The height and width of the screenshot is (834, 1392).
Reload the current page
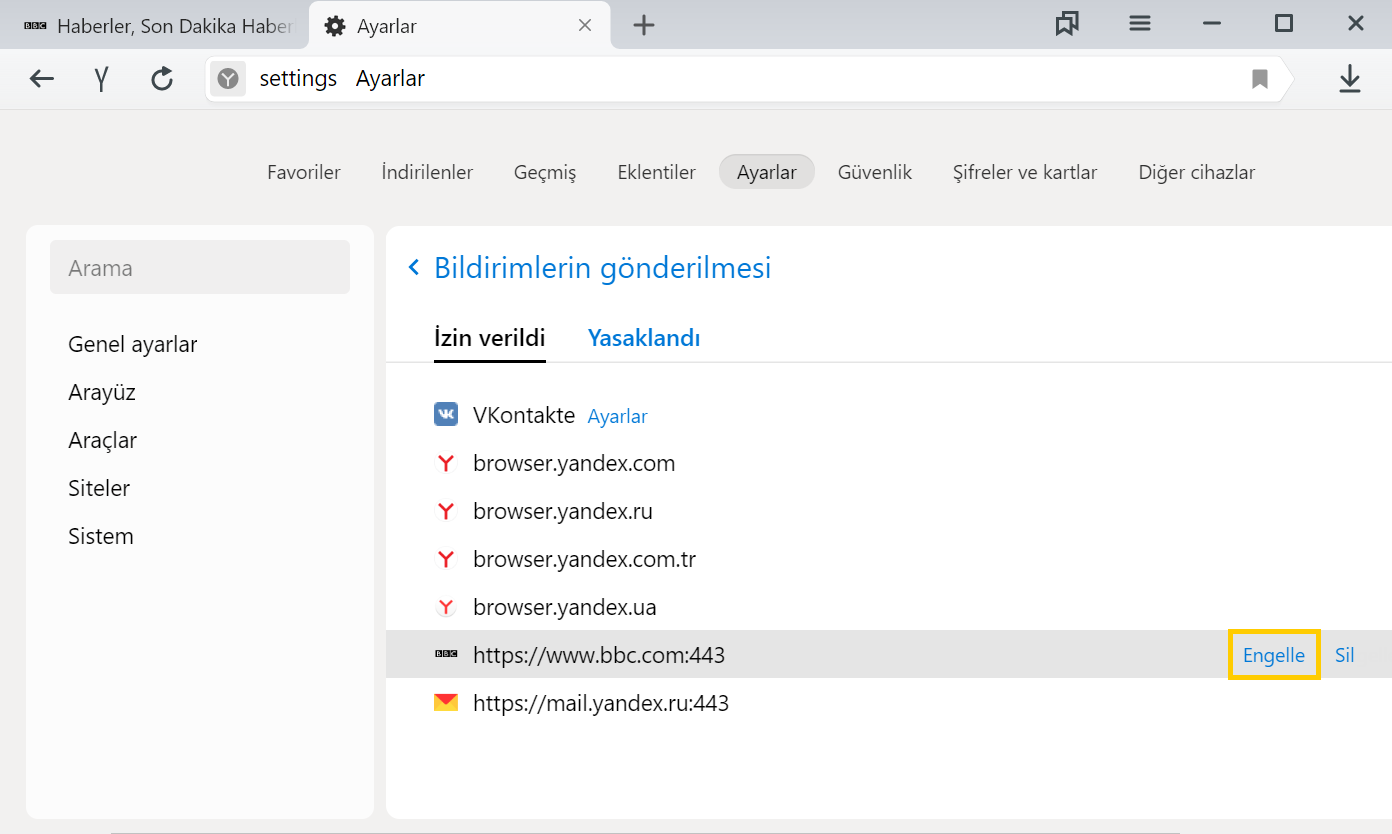[x=162, y=79]
